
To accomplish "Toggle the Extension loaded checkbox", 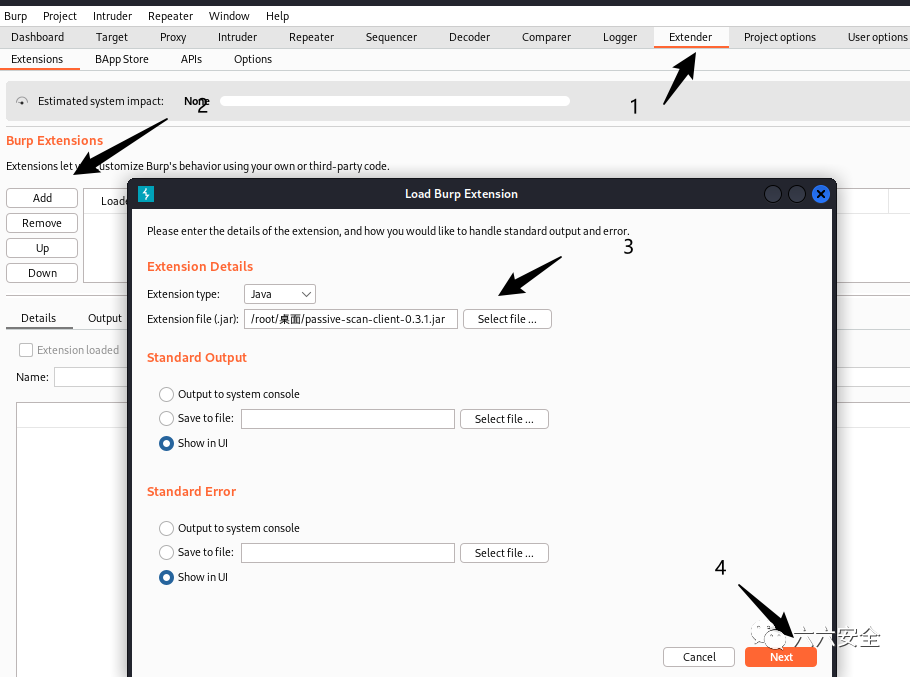I will [26, 350].
